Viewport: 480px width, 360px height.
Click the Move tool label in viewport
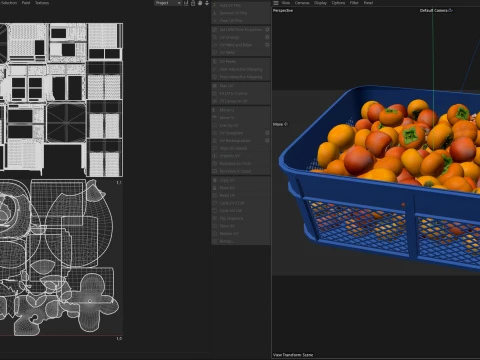(x=278, y=124)
